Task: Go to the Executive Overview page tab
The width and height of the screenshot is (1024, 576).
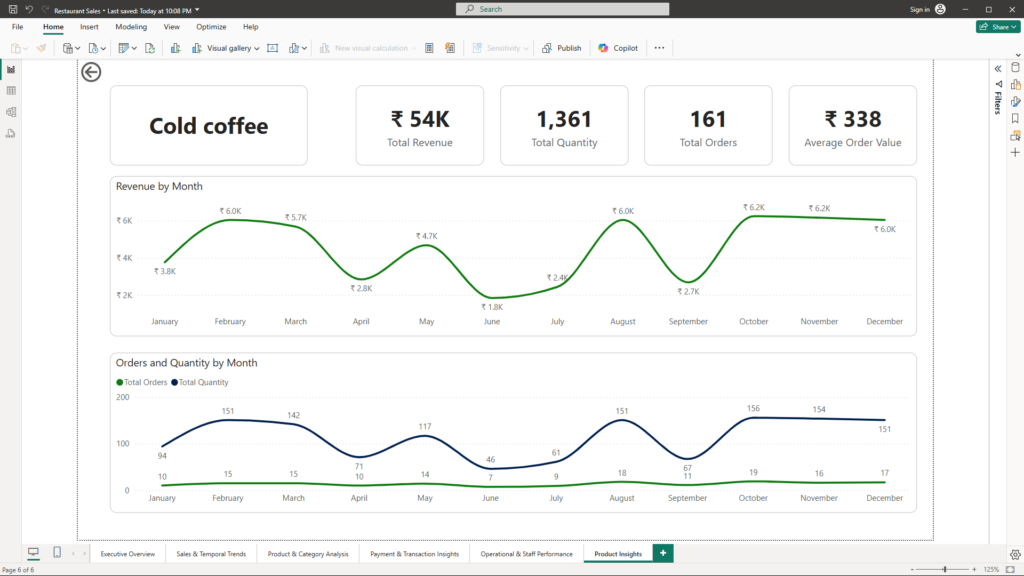Action: tap(128, 554)
